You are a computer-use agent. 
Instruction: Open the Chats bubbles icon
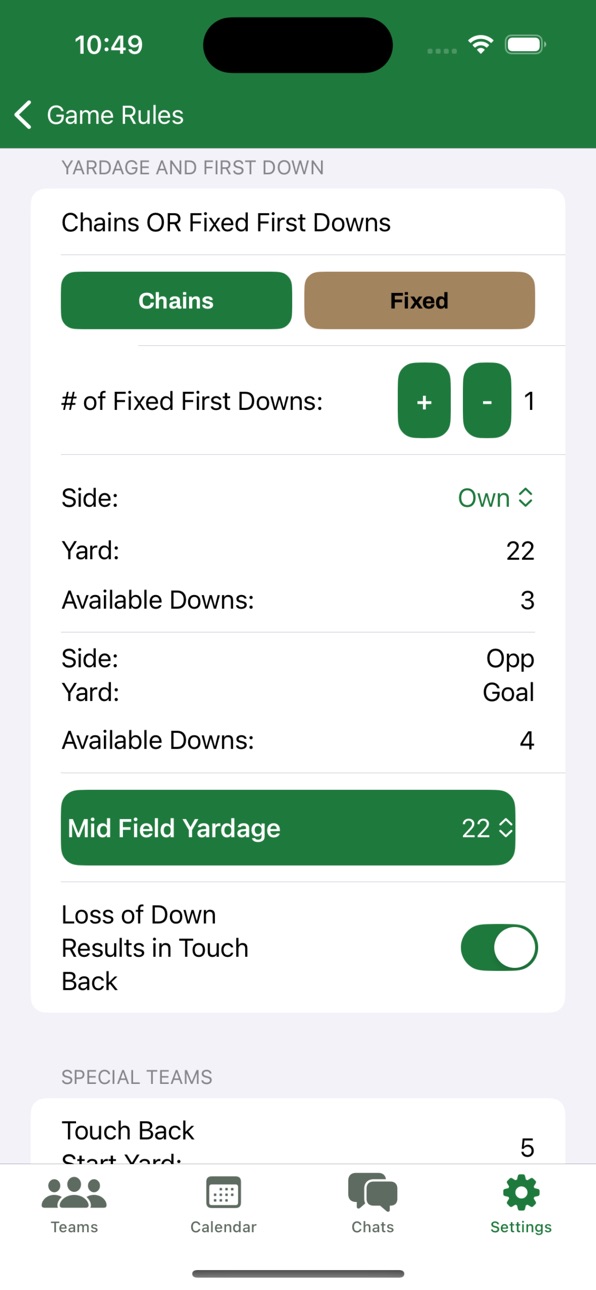click(372, 1192)
